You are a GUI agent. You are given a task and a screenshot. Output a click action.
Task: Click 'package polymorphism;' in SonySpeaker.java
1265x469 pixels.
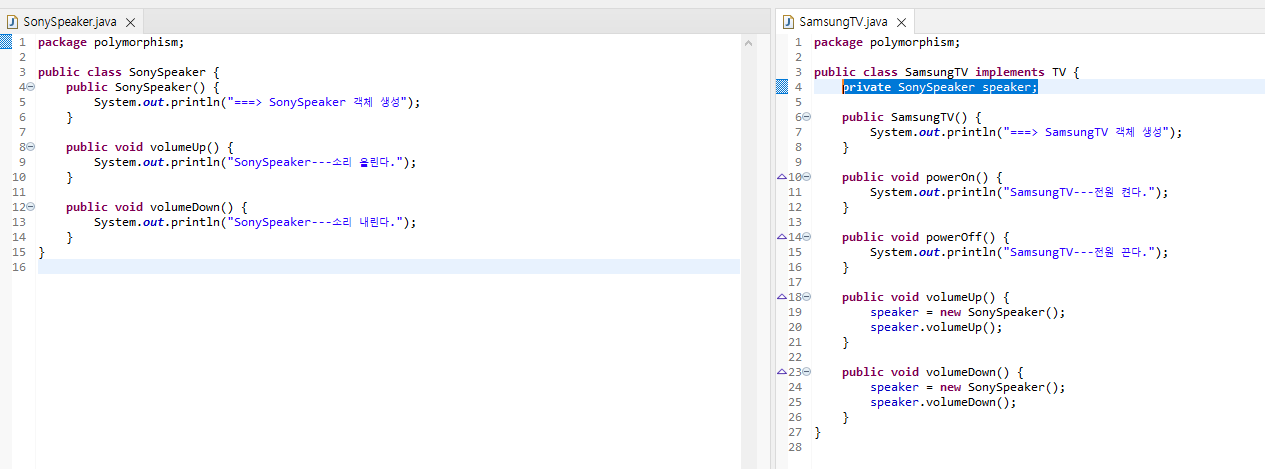click(111, 42)
